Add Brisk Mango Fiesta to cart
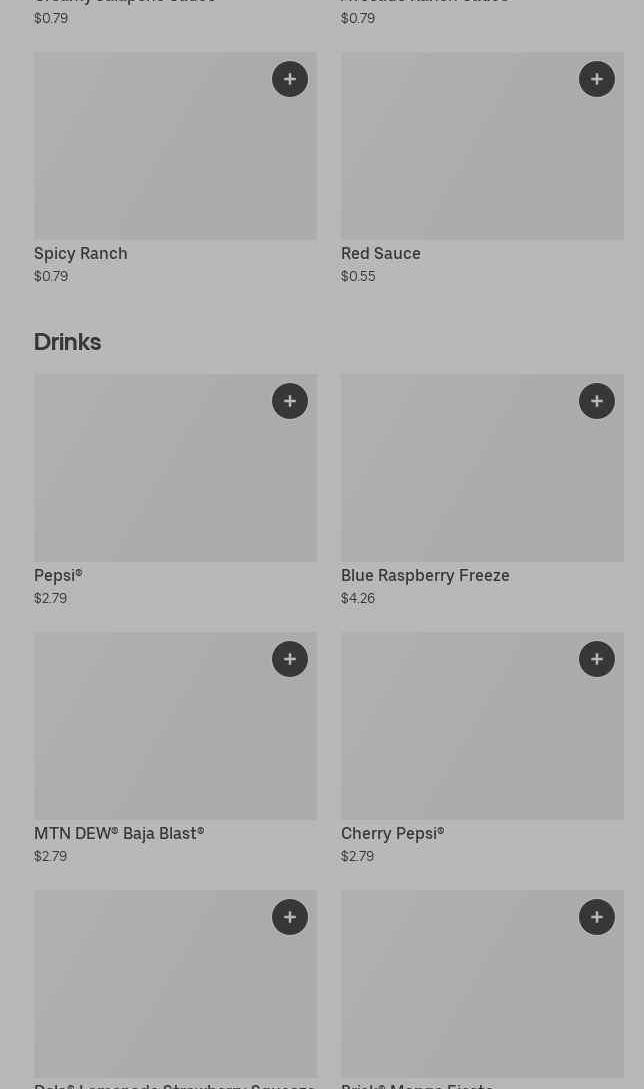The height and width of the screenshot is (1089, 644). 597,917
